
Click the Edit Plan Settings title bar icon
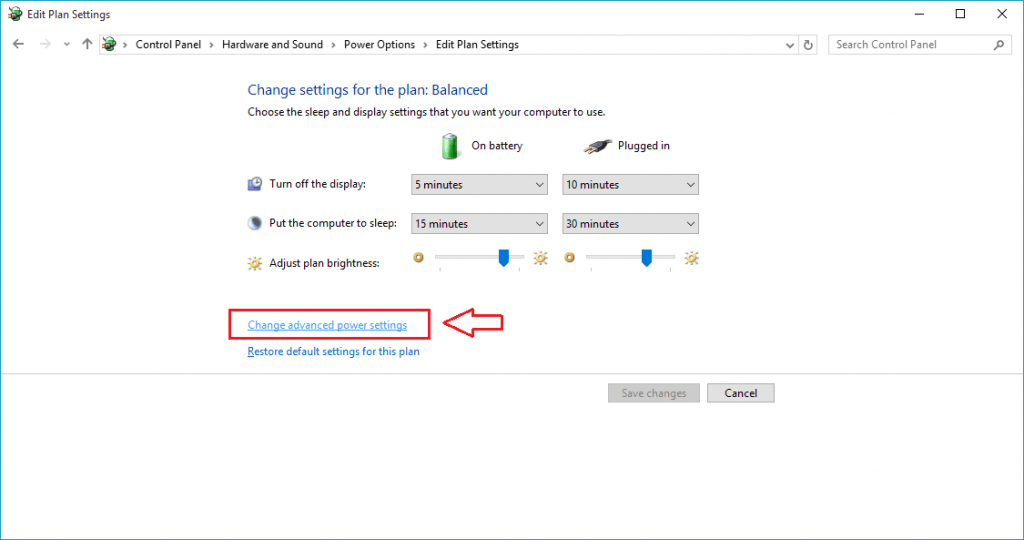14,14
